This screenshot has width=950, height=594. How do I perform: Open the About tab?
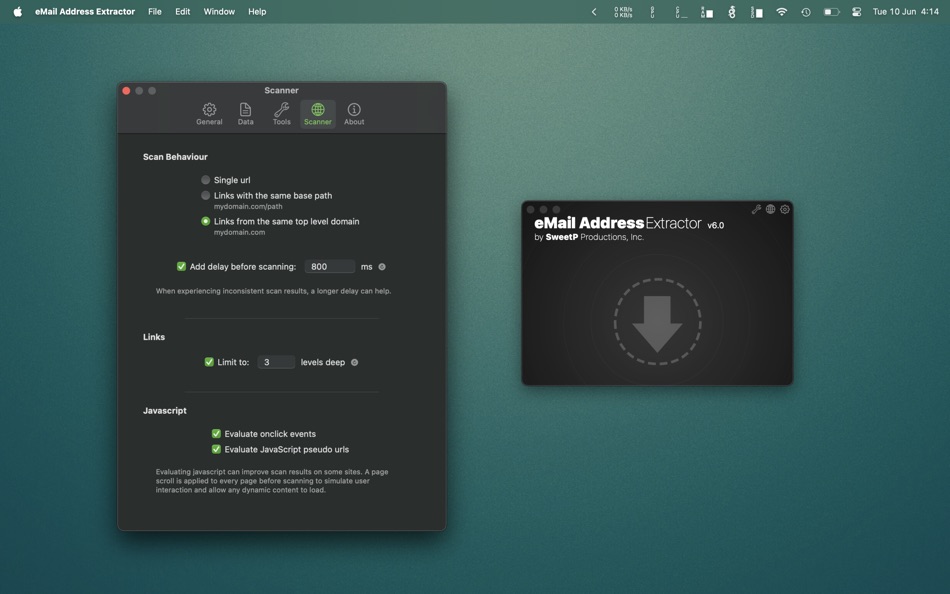(354, 114)
